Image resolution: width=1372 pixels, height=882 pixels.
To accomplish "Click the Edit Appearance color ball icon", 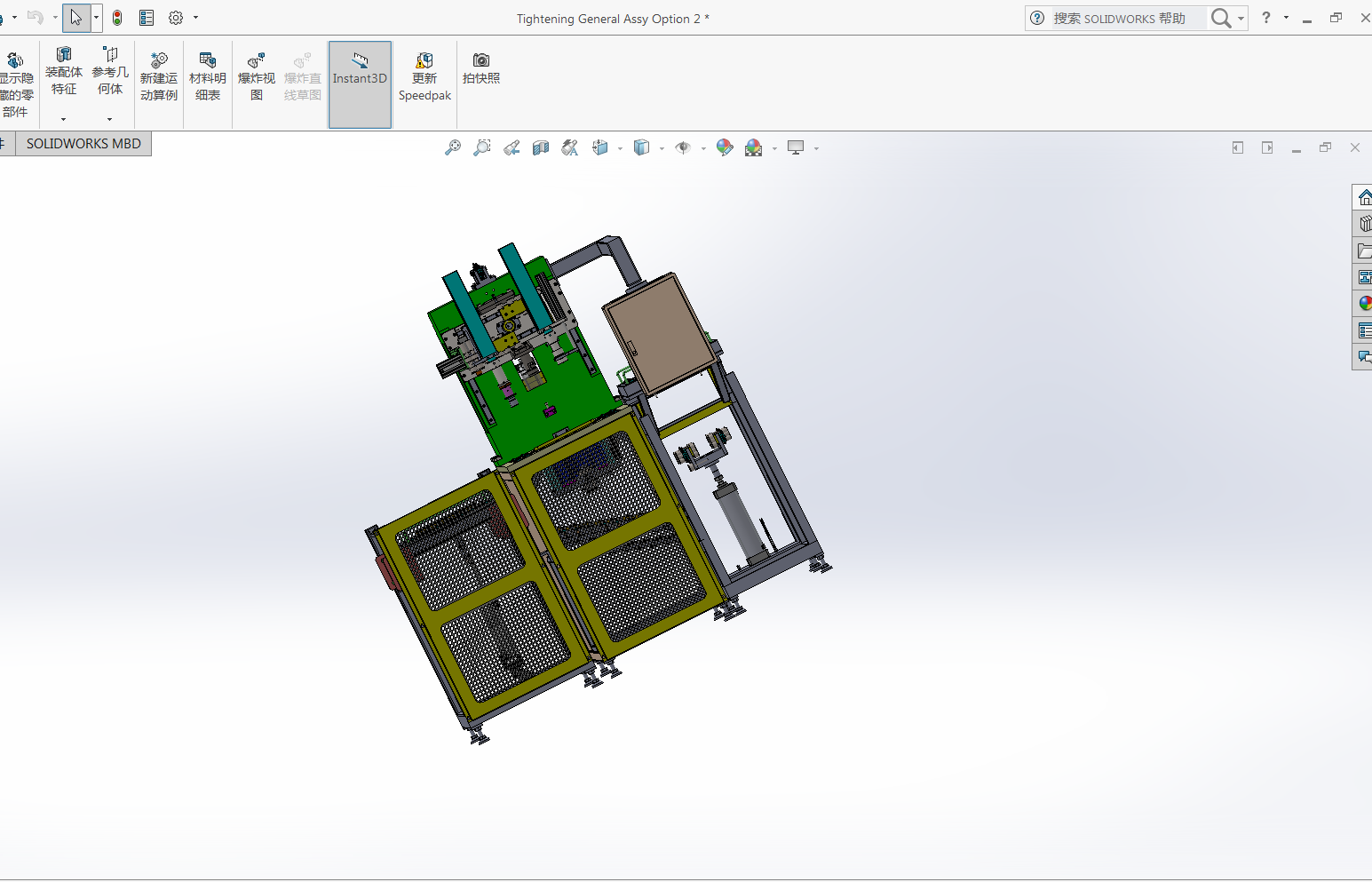I will pyautogui.click(x=725, y=148).
